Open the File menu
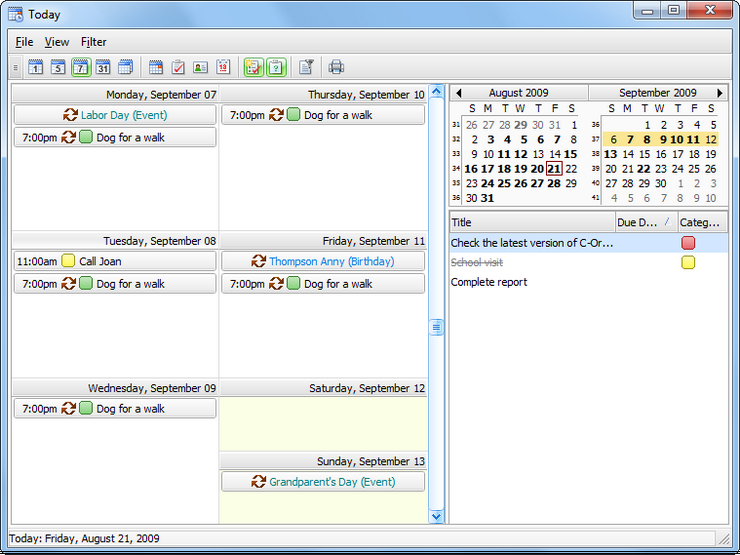Viewport: 740px width, 555px height. click(24, 42)
